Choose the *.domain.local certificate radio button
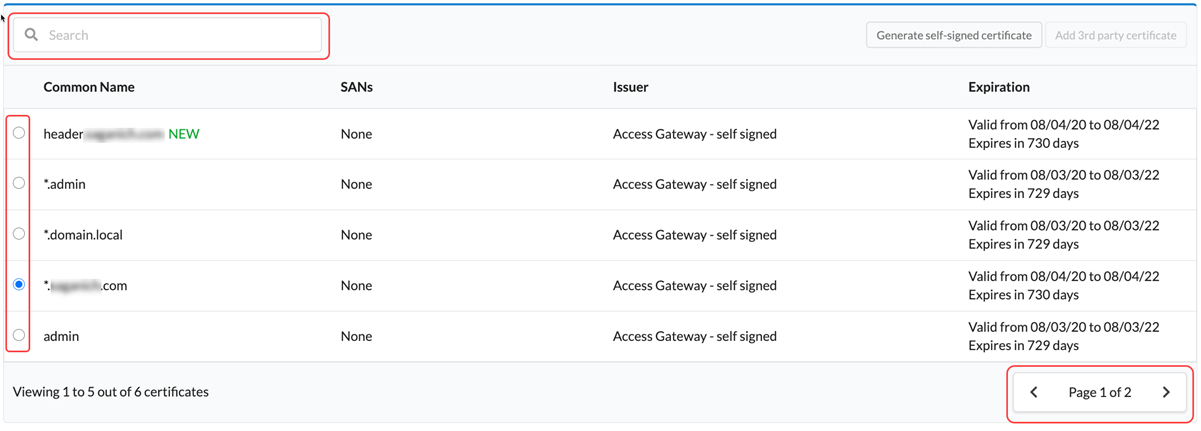This screenshot has width=1201, height=431. [19, 234]
